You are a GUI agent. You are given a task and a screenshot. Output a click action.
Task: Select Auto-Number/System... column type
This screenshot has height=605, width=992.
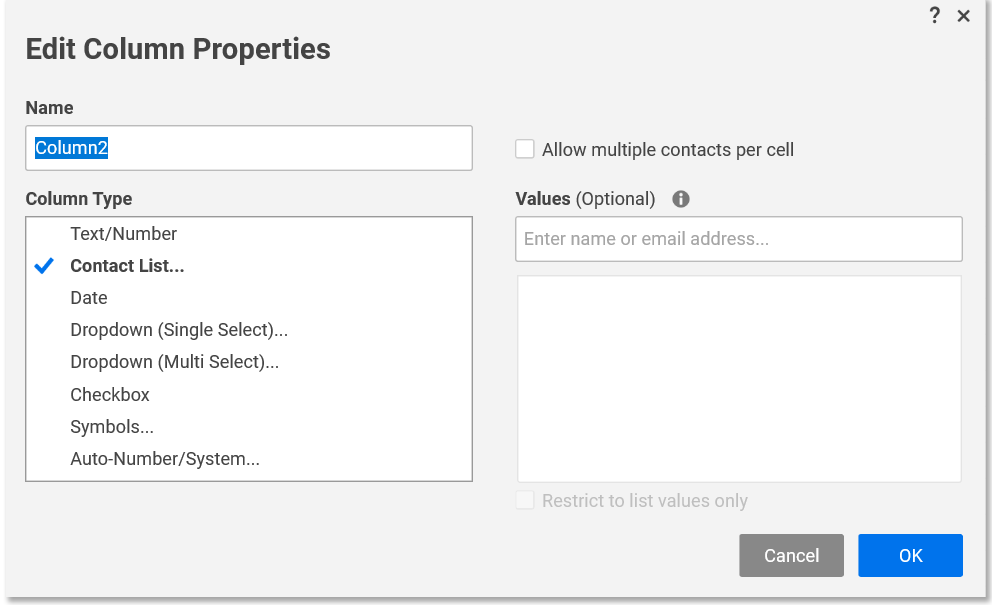pyautogui.click(x=165, y=459)
